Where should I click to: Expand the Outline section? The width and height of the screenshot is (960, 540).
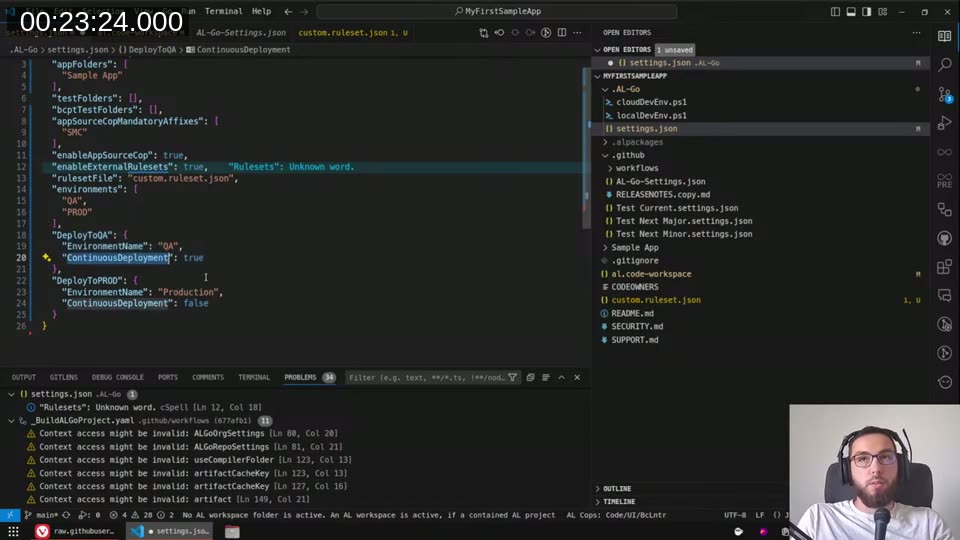pyautogui.click(x=598, y=489)
